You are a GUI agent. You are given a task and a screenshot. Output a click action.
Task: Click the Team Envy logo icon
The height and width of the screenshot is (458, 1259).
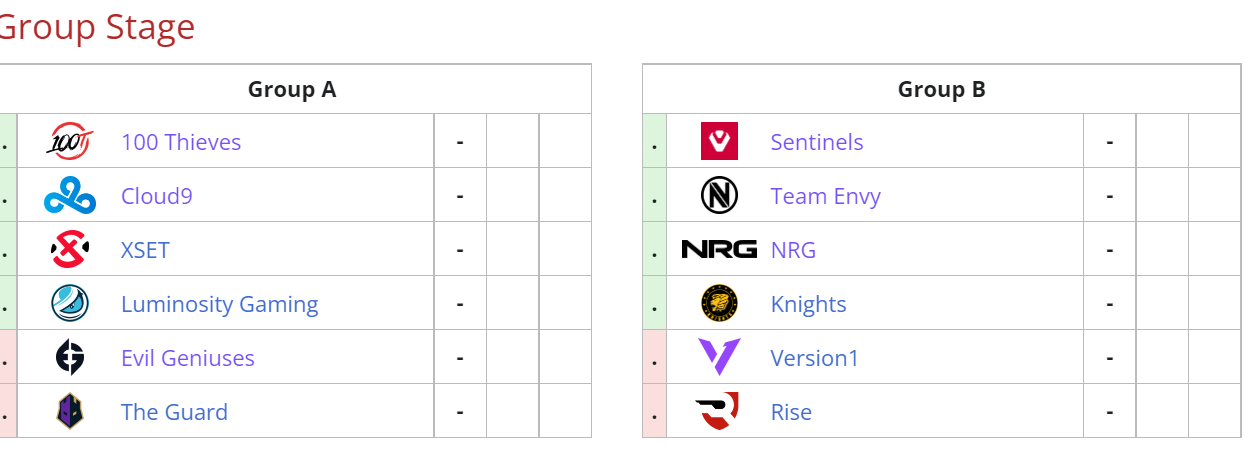pos(719,196)
